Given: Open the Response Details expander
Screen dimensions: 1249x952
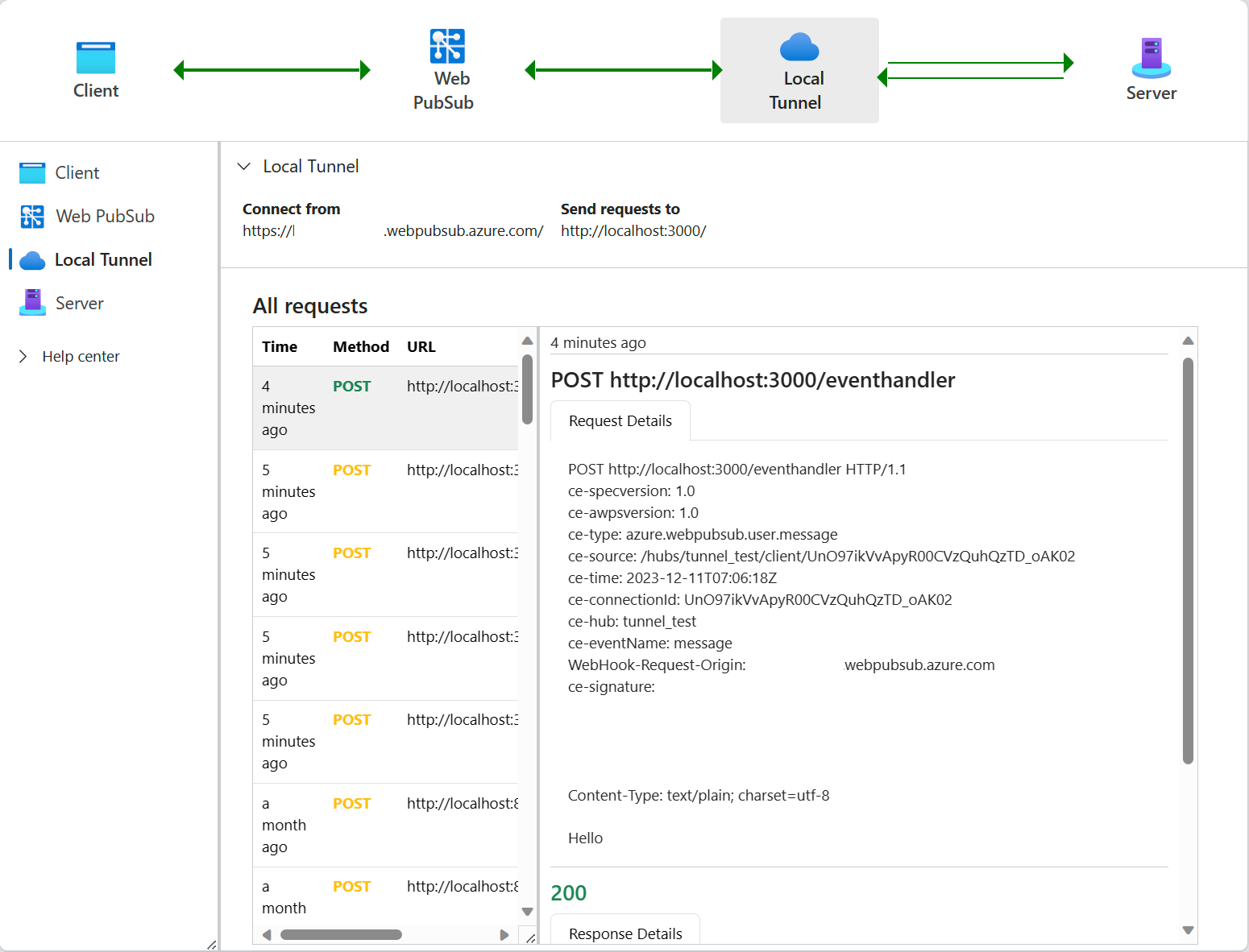Looking at the screenshot, I should (x=624, y=933).
